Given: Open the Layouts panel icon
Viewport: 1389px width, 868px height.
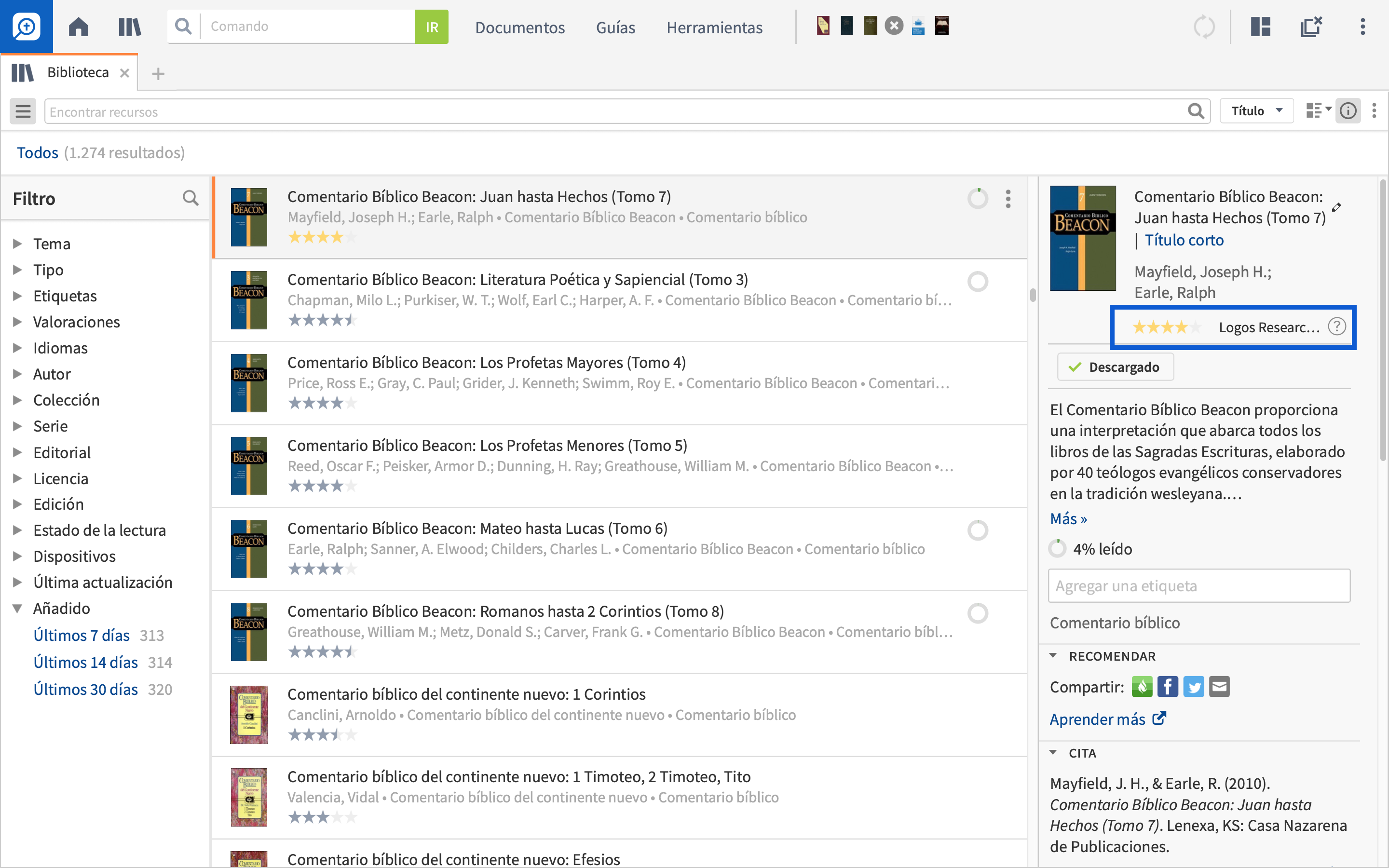Looking at the screenshot, I should pyautogui.click(x=1260, y=27).
